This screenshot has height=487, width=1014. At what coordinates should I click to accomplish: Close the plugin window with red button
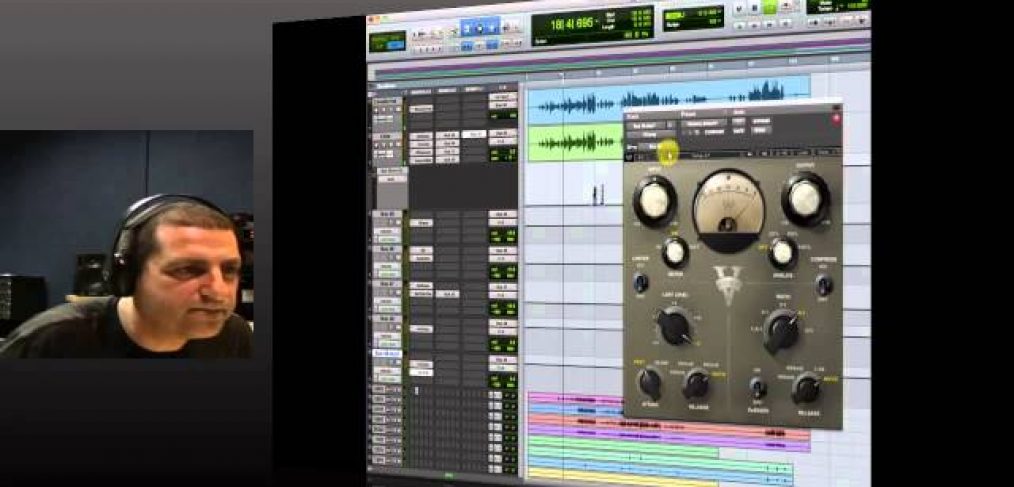pos(836,119)
